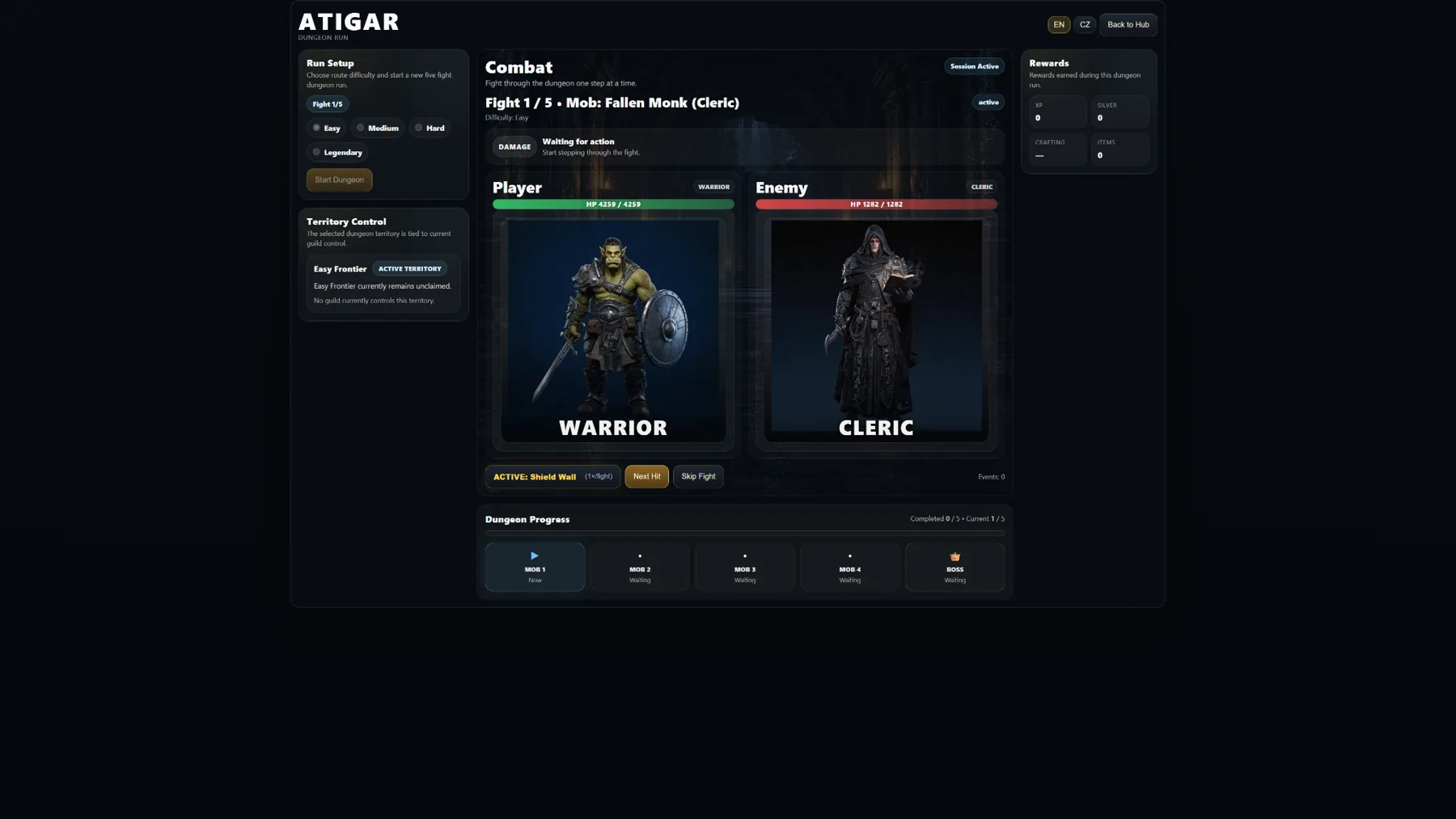Click Skip Fight button

[x=698, y=476]
